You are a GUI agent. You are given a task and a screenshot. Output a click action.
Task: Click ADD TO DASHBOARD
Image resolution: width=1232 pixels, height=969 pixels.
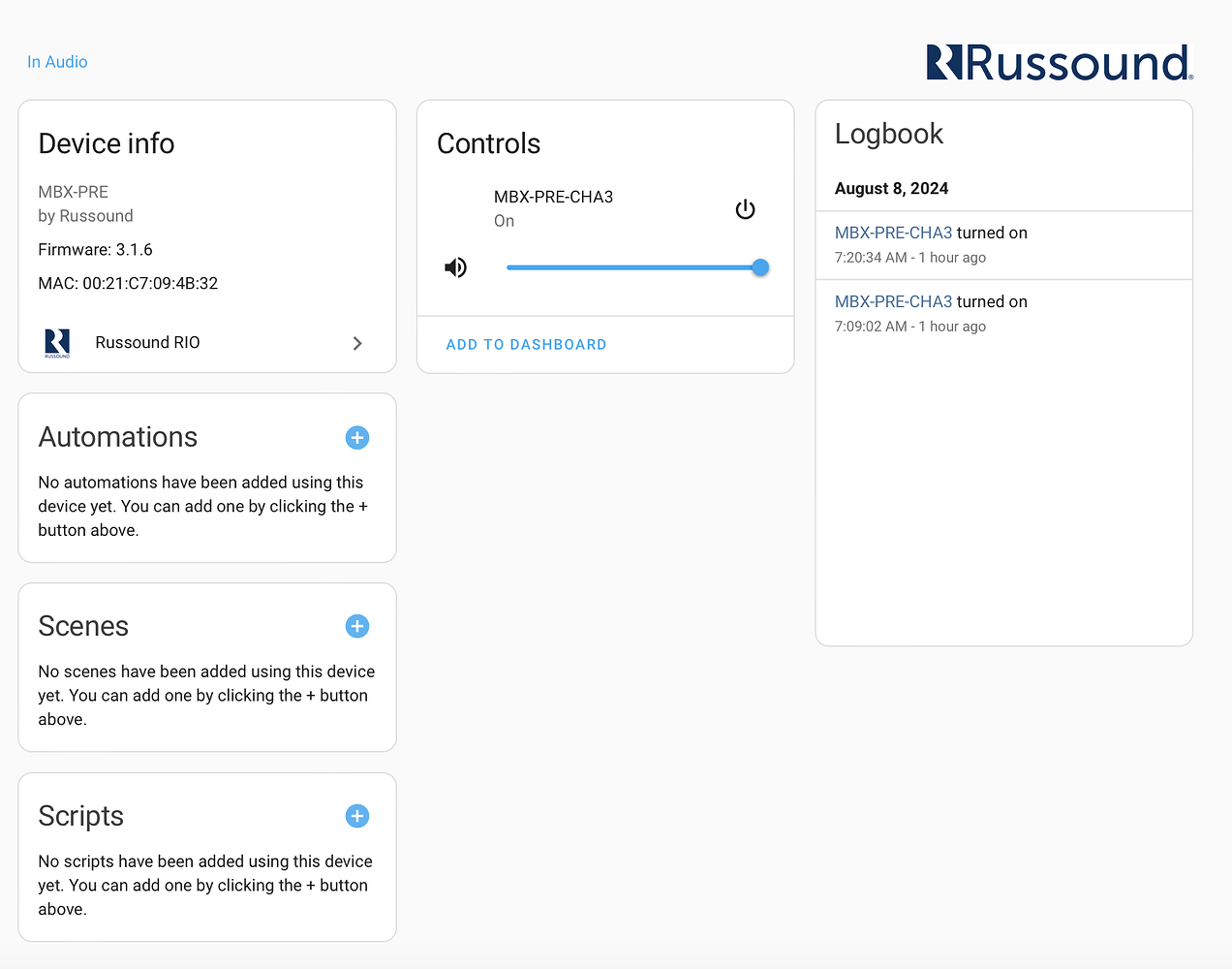click(x=526, y=344)
